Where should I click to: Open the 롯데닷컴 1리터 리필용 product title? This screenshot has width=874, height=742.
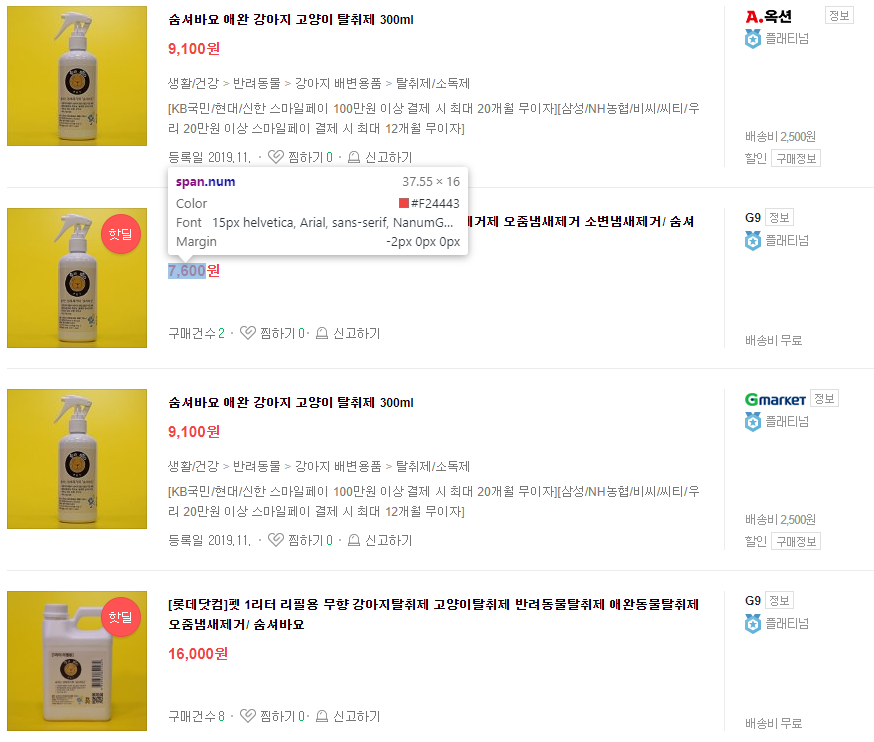tap(434, 614)
